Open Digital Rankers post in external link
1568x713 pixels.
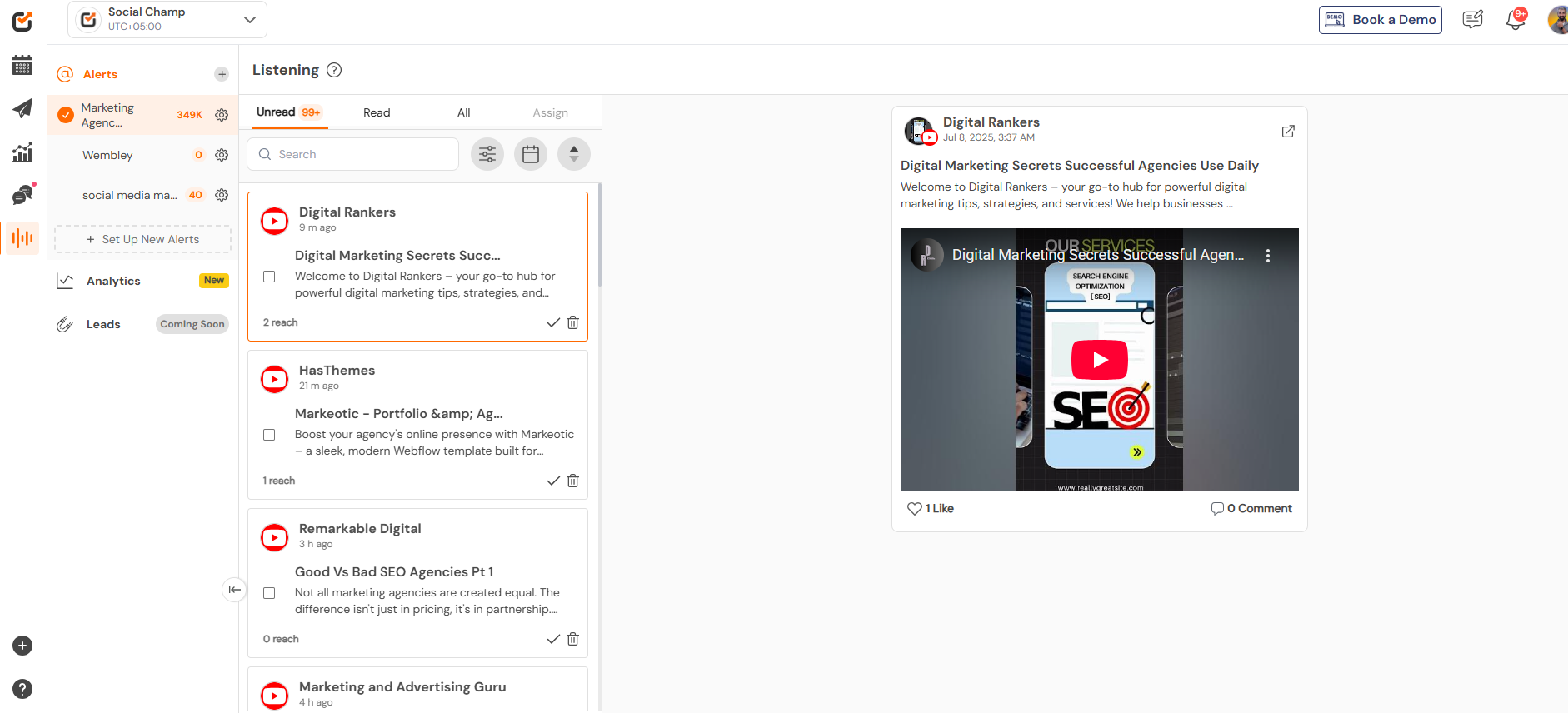pyautogui.click(x=1288, y=132)
